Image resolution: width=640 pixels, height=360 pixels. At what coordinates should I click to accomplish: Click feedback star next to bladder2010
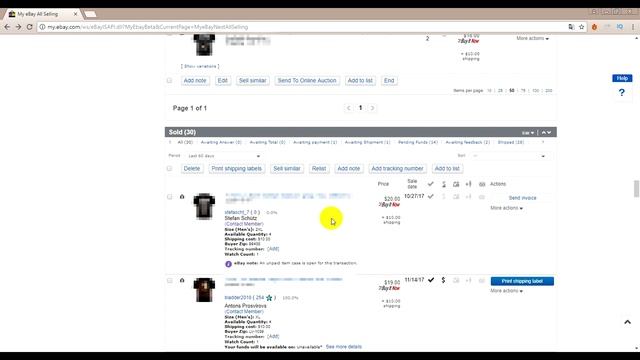coord(269,298)
